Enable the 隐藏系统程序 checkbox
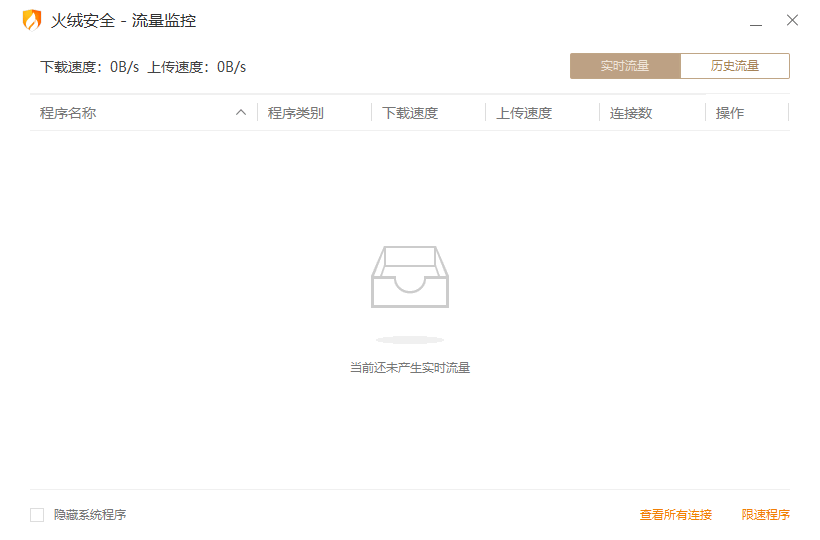This screenshot has height=540, width=820. coord(37,515)
